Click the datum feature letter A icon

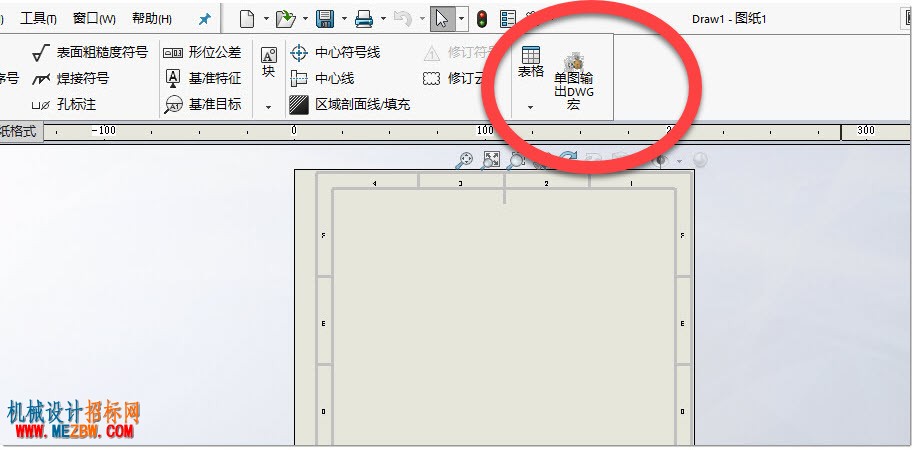click(x=173, y=78)
